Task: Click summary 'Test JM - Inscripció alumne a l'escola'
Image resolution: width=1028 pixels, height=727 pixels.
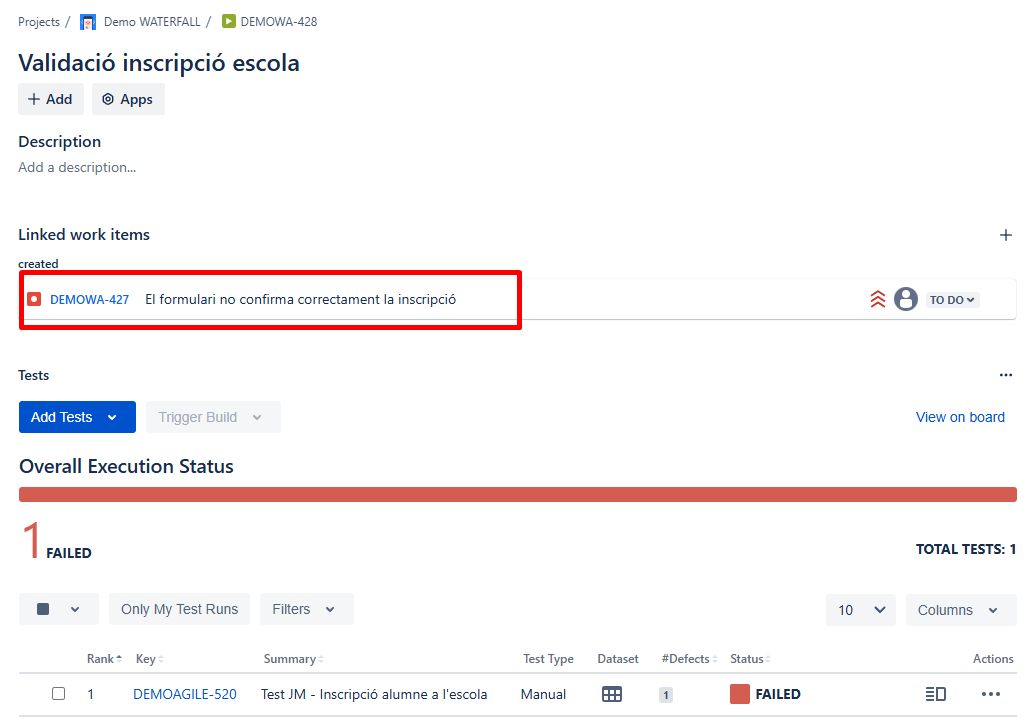Action: pyautogui.click(x=374, y=694)
